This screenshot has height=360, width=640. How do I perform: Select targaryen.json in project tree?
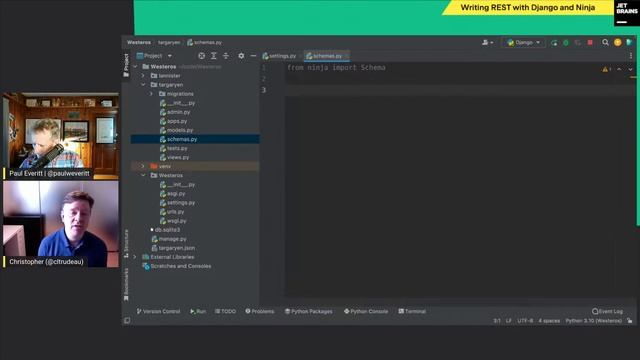pyautogui.click(x=173, y=248)
